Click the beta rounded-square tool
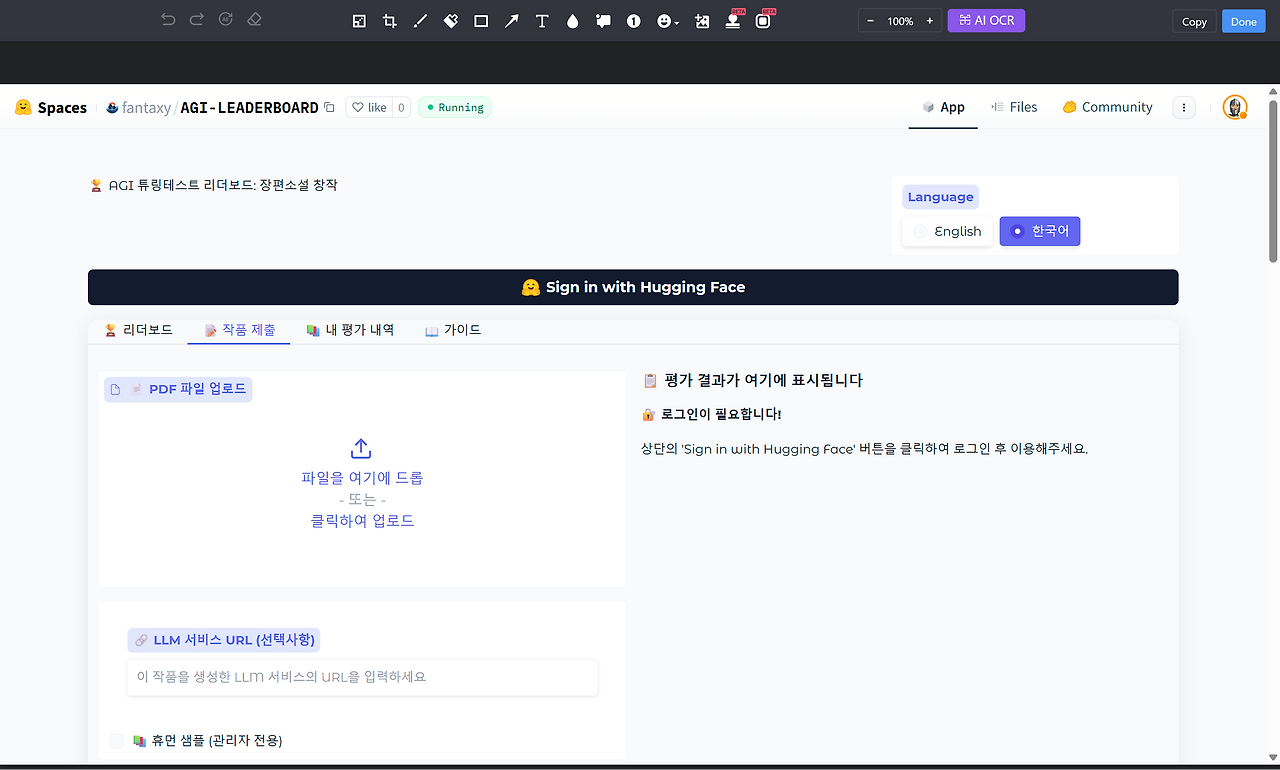Viewport: 1280px width, 770px height. coord(765,20)
